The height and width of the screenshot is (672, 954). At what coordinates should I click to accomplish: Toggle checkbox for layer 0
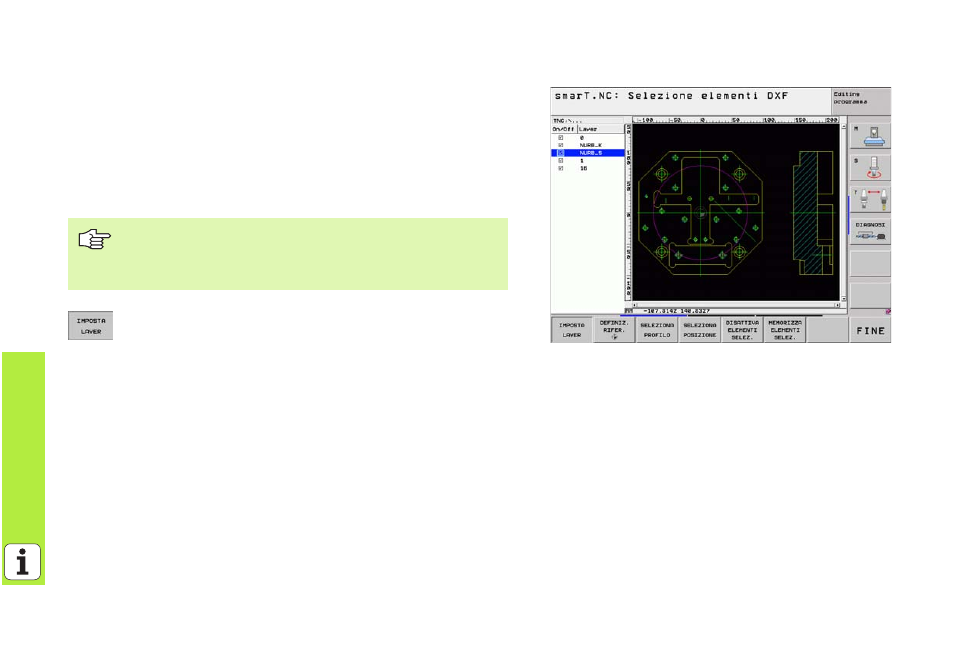tap(560, 138)
